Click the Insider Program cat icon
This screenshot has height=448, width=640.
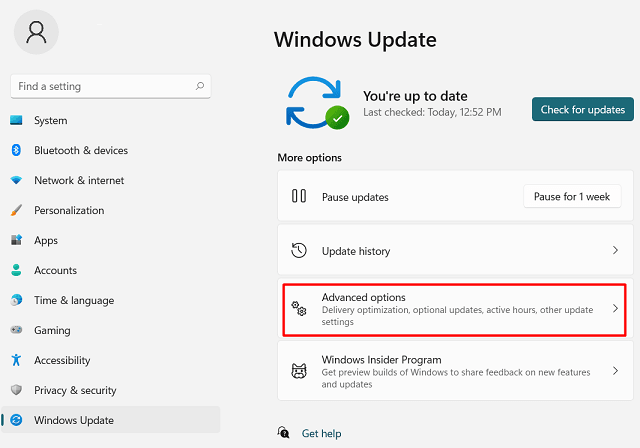[299, 371]
